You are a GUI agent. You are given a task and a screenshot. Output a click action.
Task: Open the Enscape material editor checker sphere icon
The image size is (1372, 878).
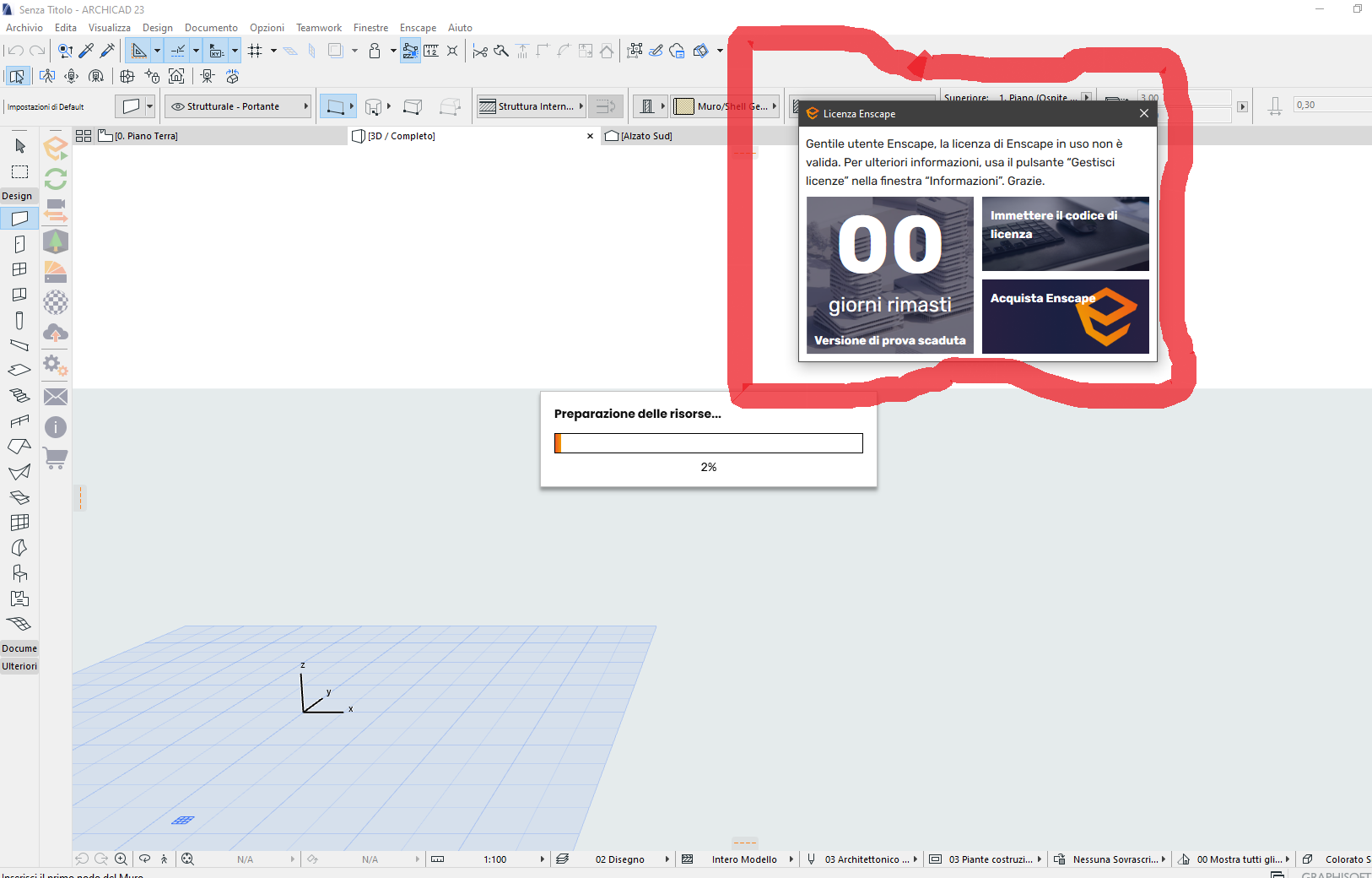[56, 302]
